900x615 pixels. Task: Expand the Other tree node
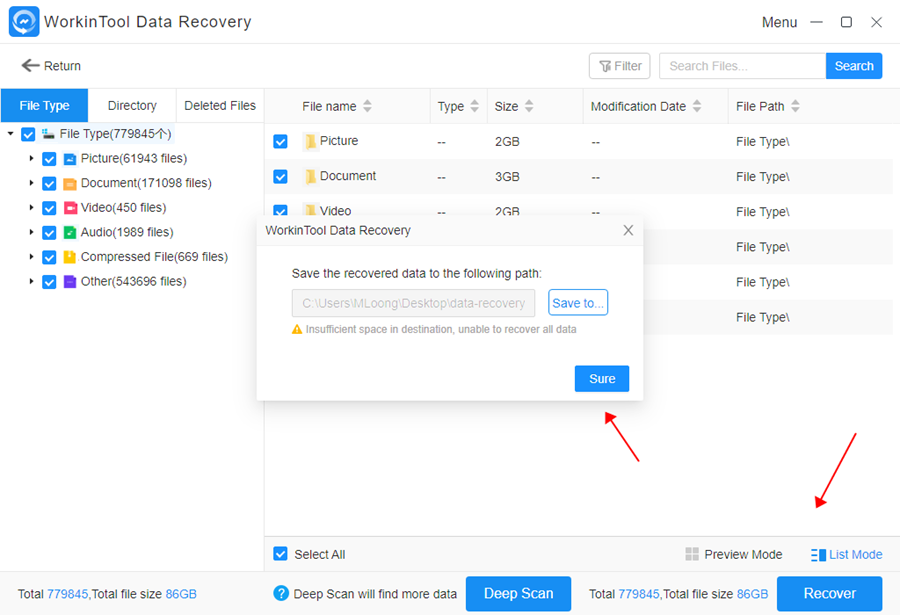(x=32, y=281)
